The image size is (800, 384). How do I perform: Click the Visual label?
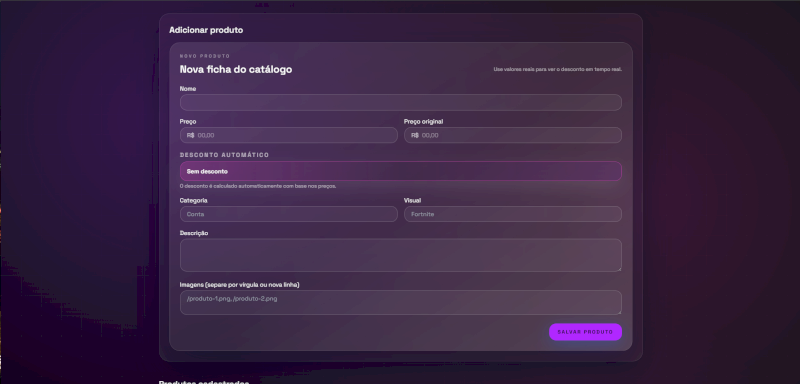[412, 200]
